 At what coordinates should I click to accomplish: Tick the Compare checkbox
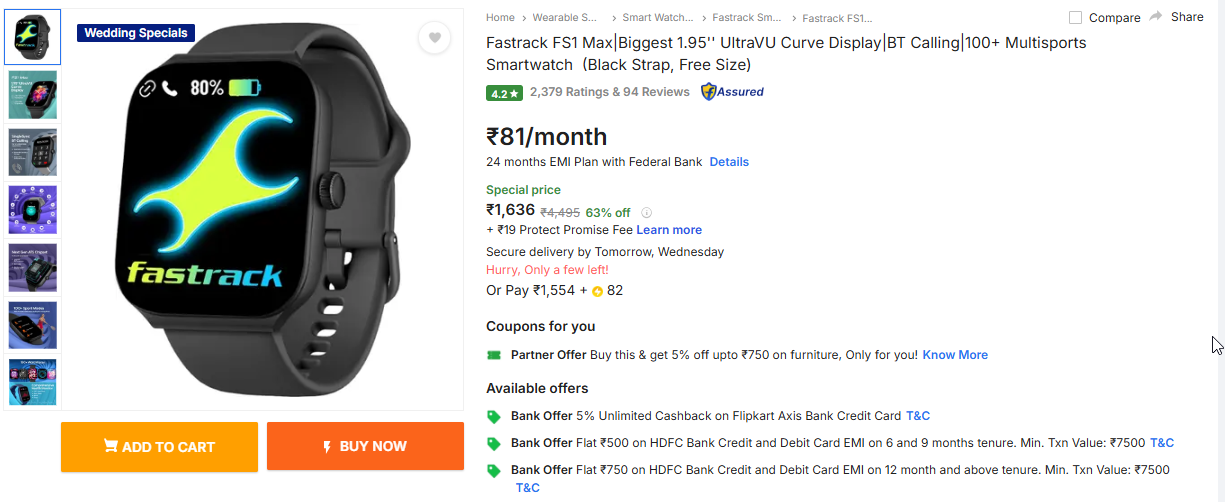pos(1076,18)
